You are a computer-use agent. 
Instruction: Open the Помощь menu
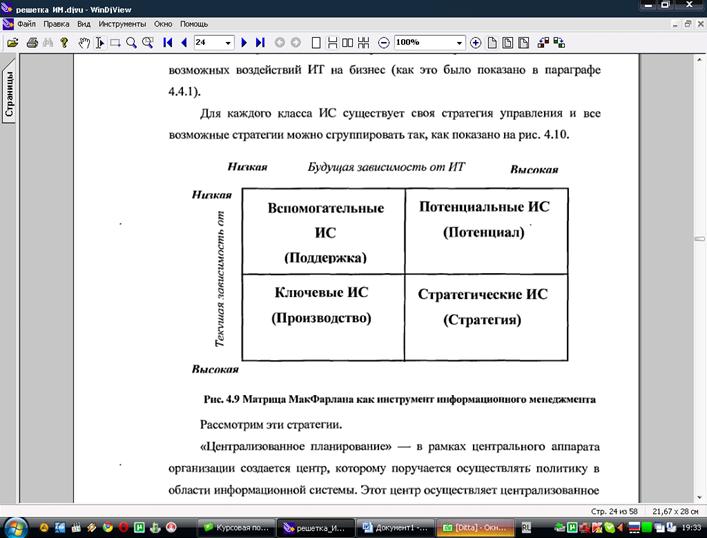194,22
